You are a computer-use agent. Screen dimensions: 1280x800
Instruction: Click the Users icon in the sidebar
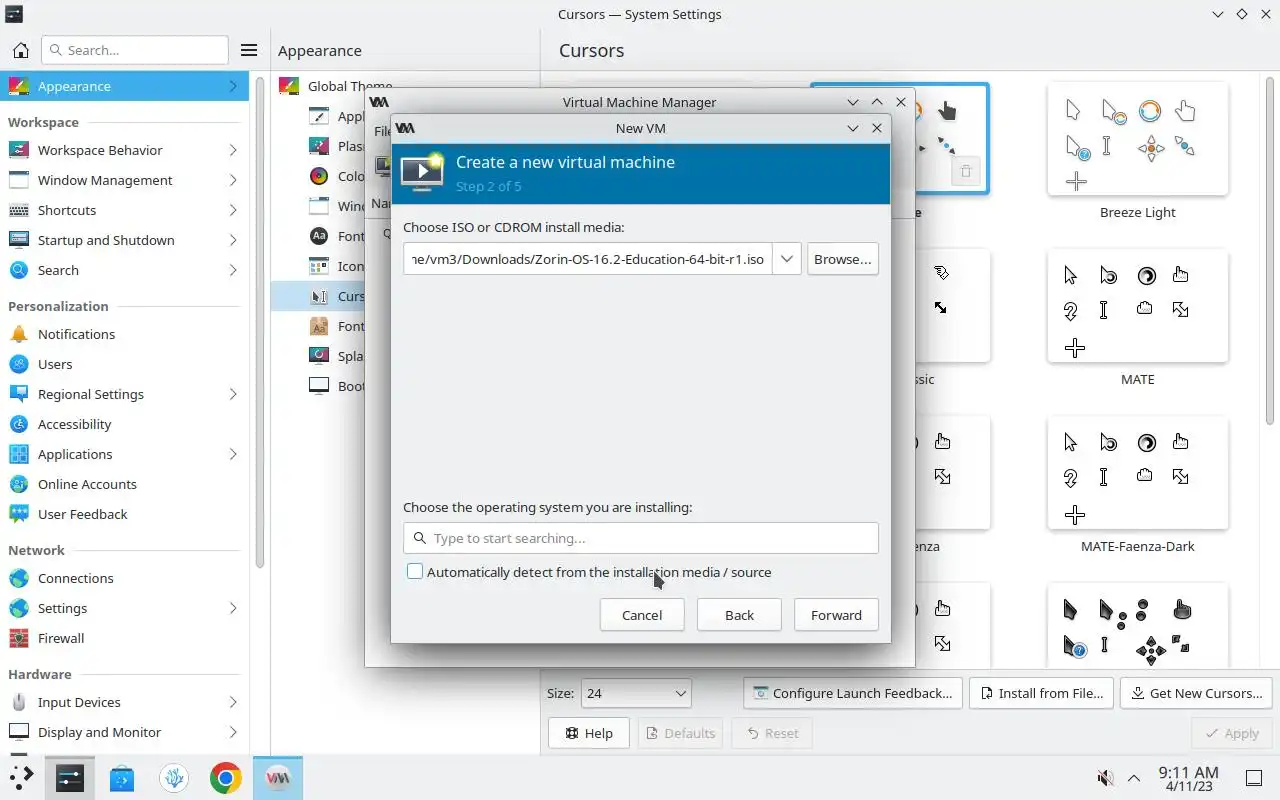19,364
